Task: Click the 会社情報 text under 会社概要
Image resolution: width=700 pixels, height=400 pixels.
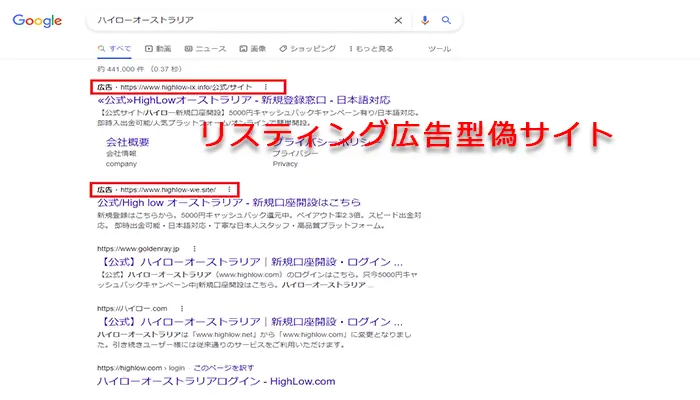Action: click(121, 154)
